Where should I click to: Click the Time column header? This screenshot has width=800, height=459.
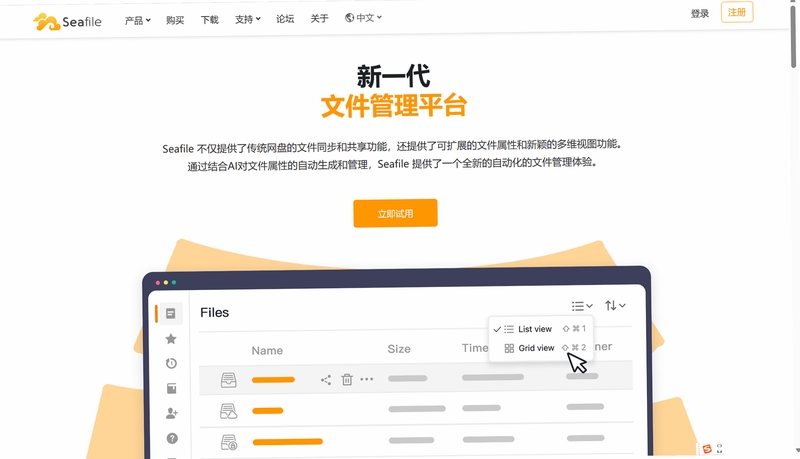click(475, 348)
